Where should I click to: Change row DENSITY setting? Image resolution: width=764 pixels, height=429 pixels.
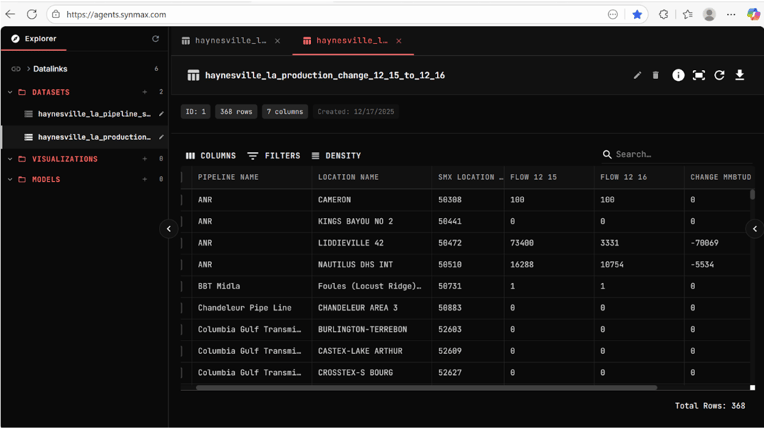(x=336, y=156)
